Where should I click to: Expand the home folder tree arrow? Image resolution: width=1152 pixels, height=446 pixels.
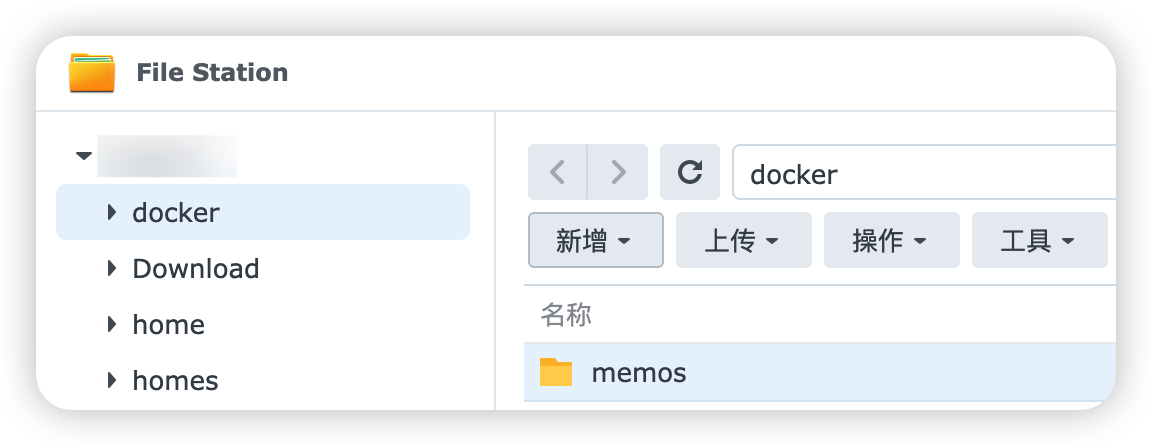112,324
